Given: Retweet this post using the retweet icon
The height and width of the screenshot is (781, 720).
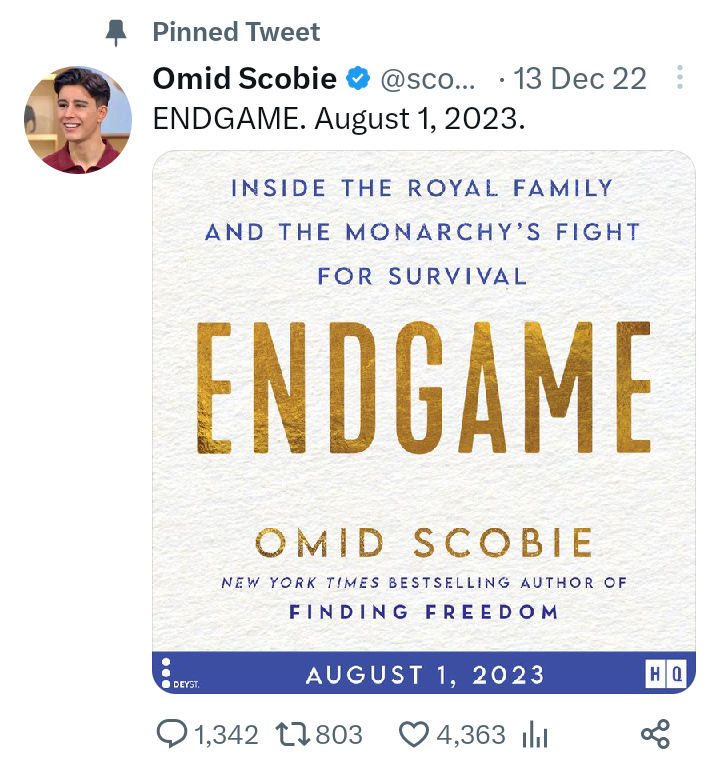Looking at the screenshot, I should pos(294,735).
